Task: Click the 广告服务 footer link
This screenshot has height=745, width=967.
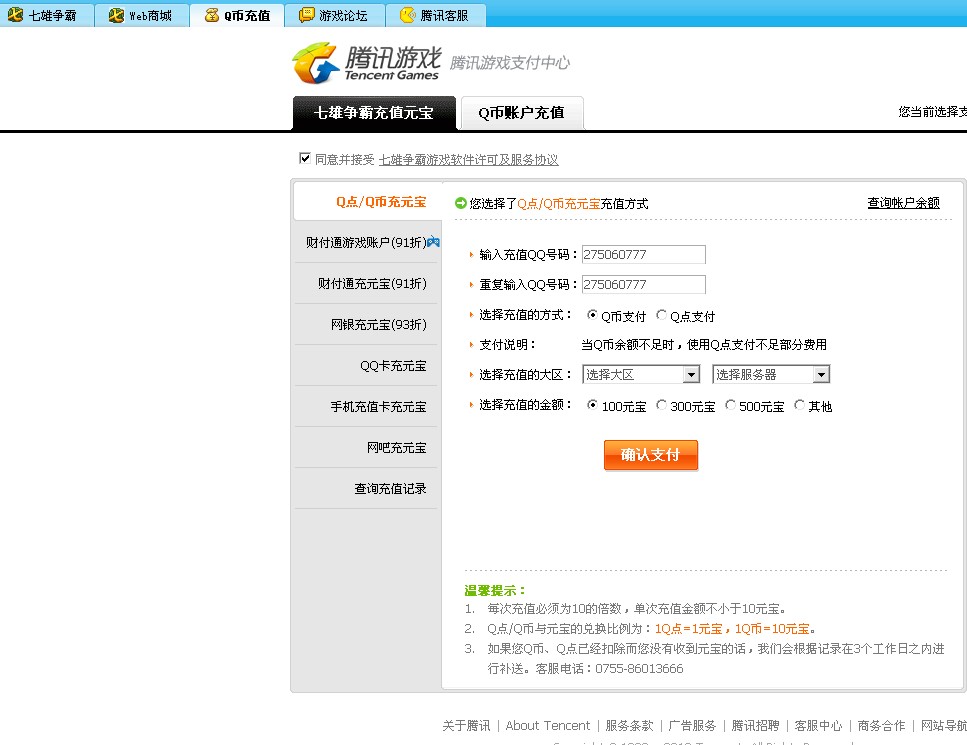Action: click(692, 726)
